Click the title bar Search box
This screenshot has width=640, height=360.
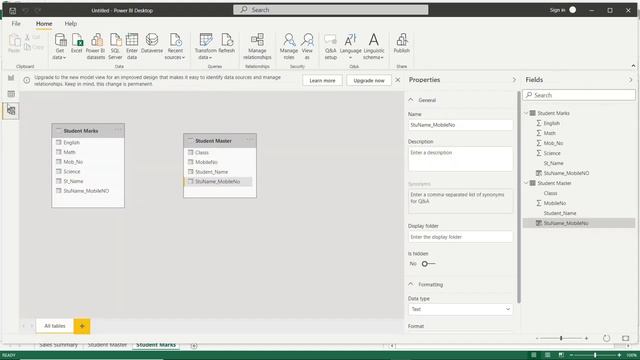pos(331,10)
